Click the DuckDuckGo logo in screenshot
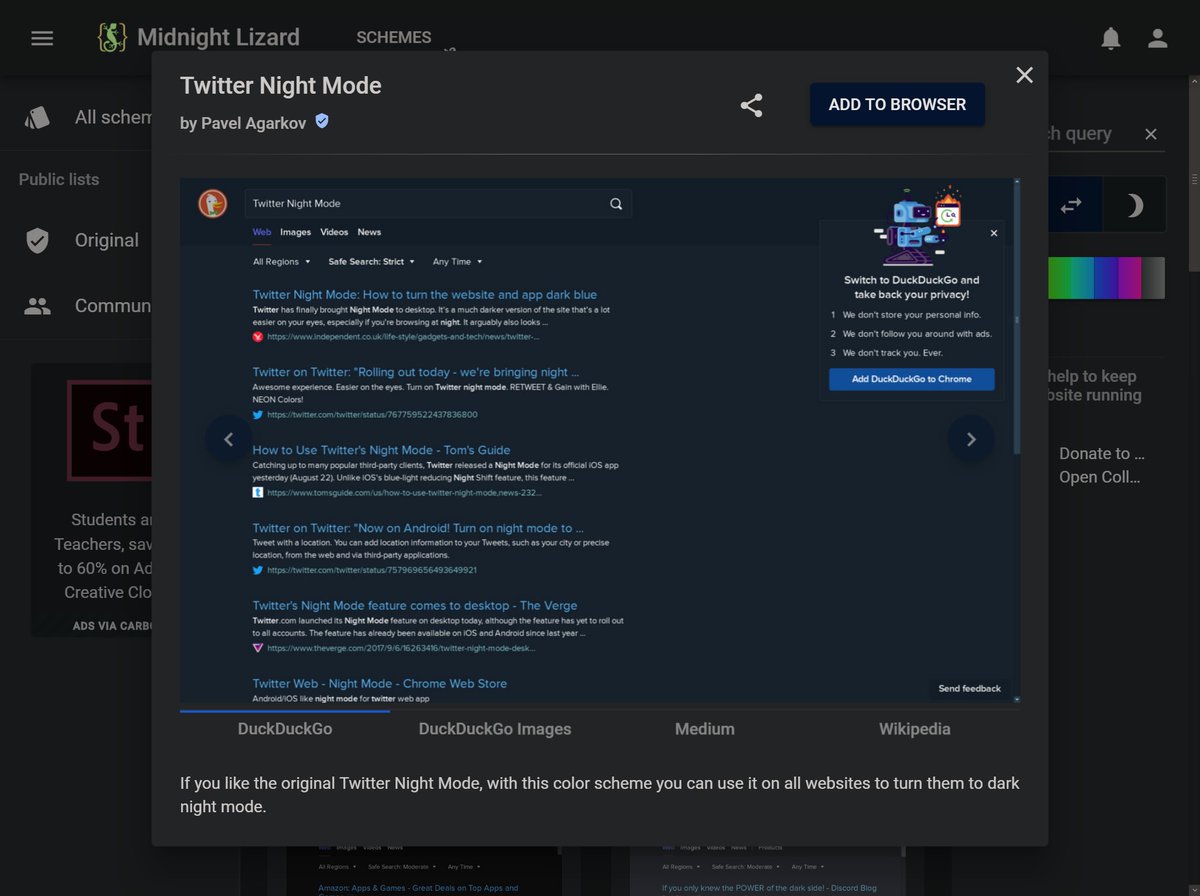This screenshot has height=896, width=1200. (212, 203)
